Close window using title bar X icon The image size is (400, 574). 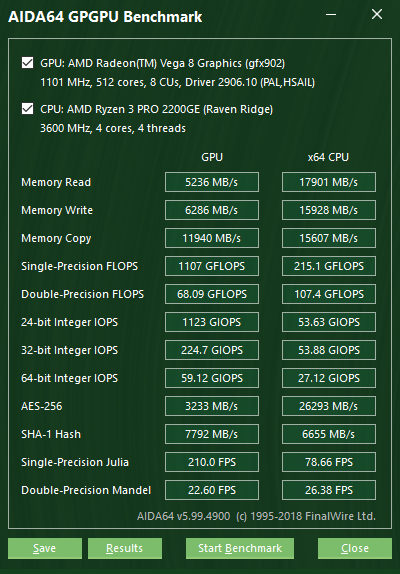click(x=377, y=15)
